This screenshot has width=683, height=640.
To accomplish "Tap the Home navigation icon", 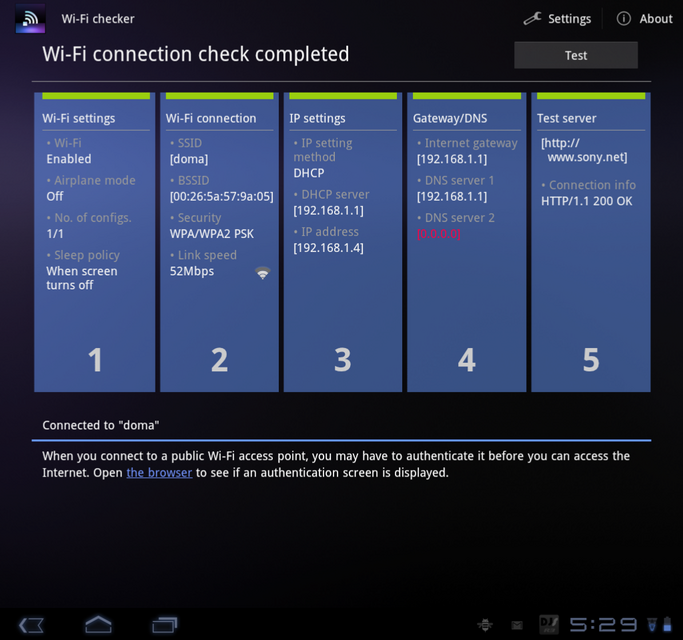I will point(98,624).
